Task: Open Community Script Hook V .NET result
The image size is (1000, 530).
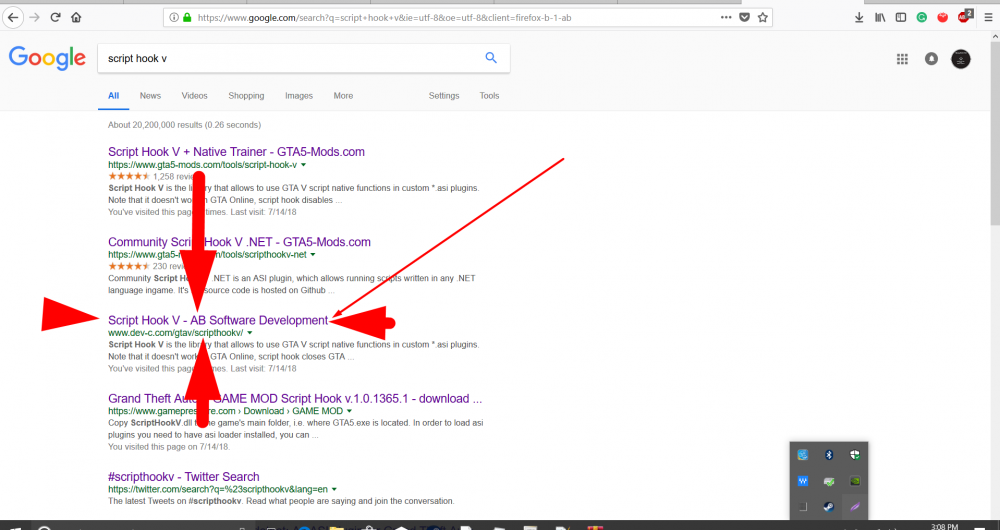Action: pyautogui.click(x=239, y=242)
